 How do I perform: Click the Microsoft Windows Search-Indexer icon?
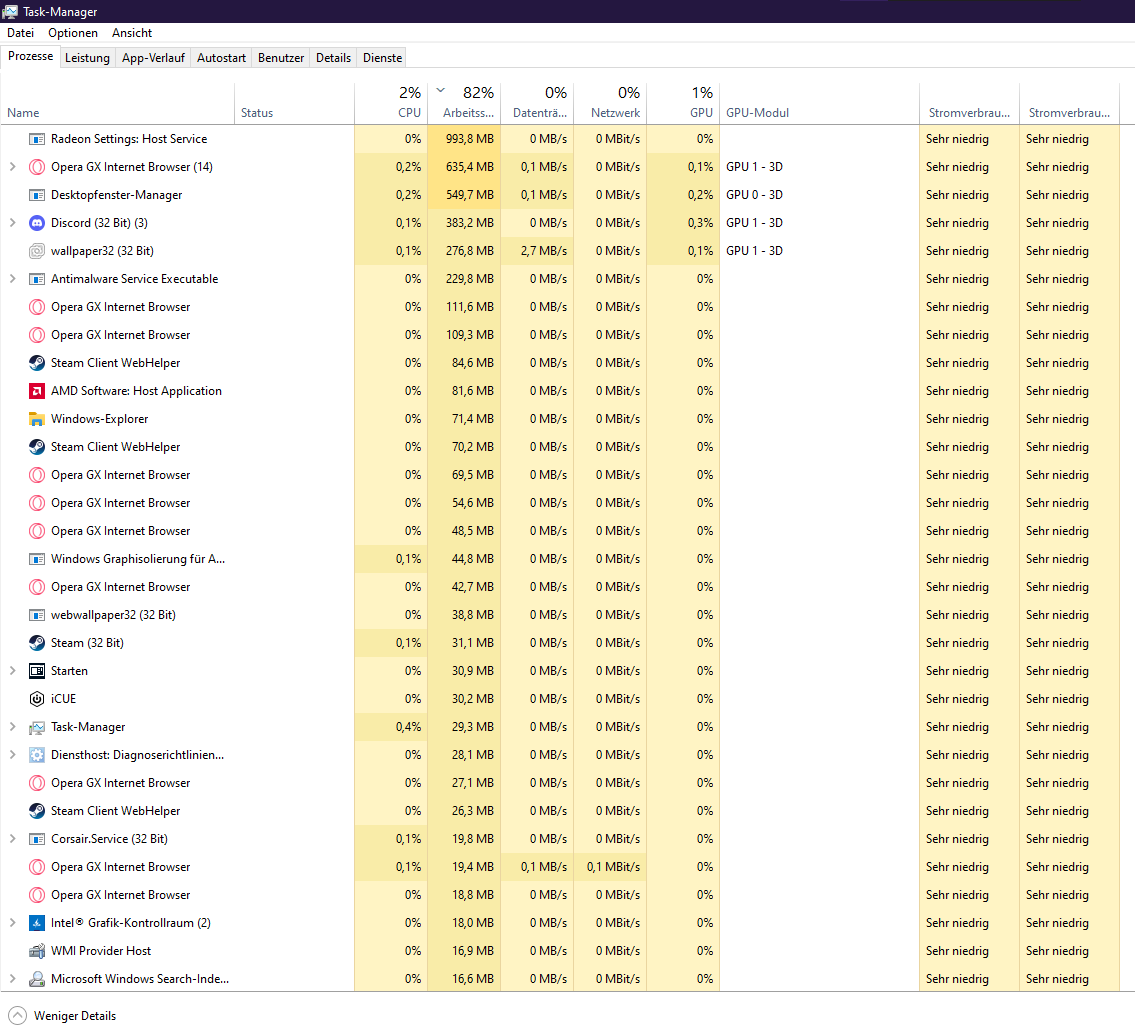click(37, 979)
